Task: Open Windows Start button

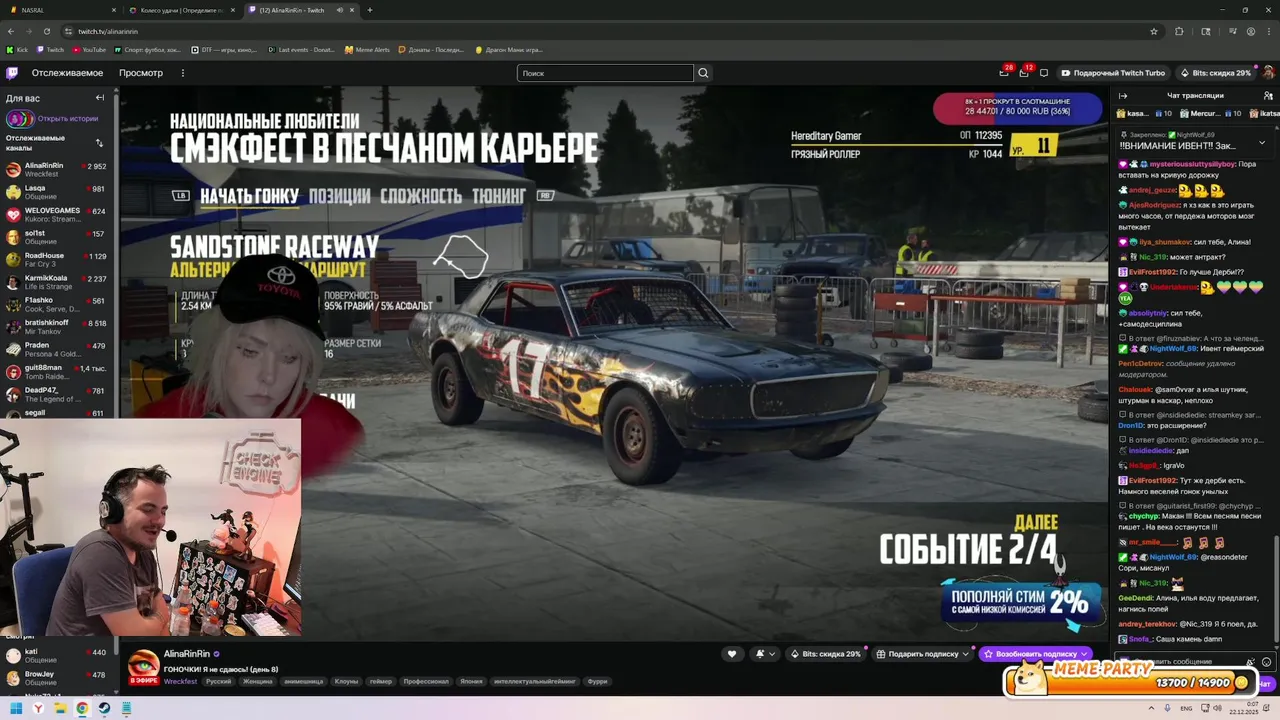Action: [17, 709]
